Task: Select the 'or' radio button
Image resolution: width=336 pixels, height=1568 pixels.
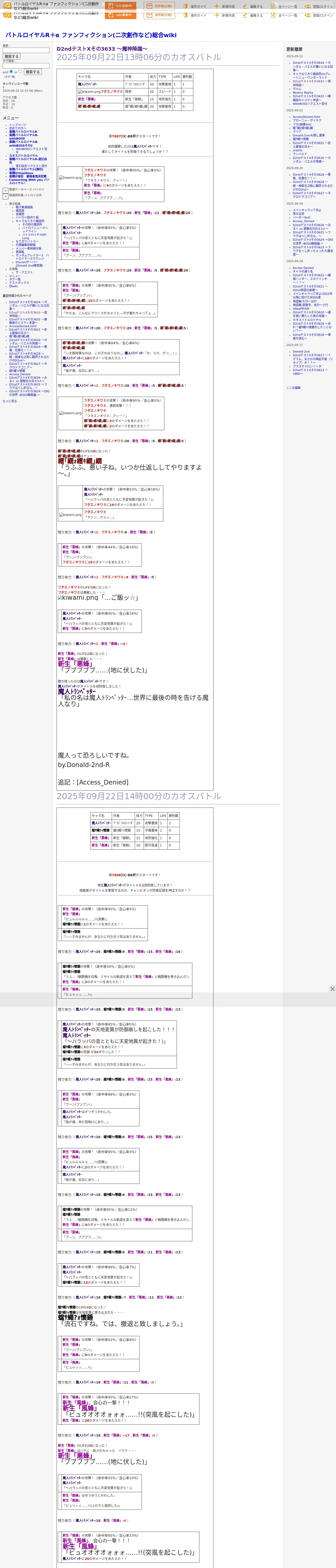Action: click(20, 71)
